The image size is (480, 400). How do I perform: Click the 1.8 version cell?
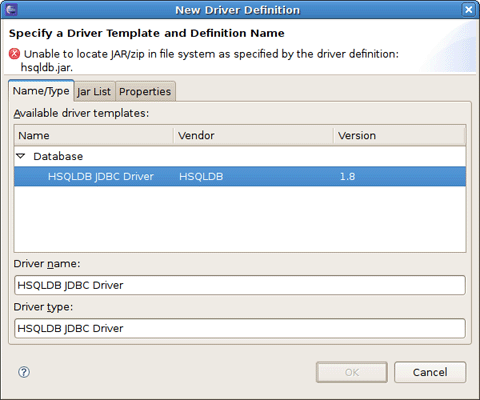click(347, 176)
